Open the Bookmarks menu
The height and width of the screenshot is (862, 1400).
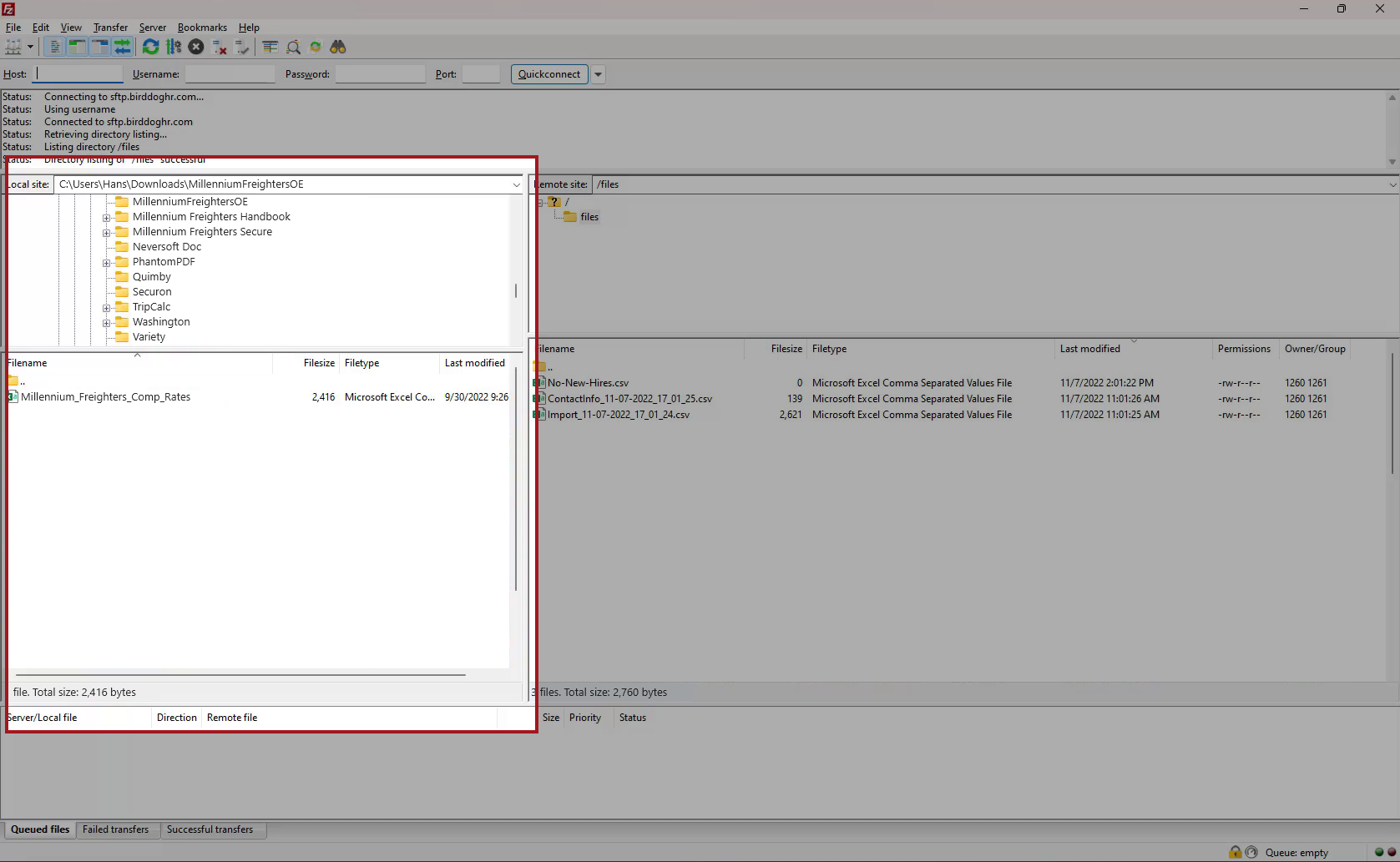(202, 28)
